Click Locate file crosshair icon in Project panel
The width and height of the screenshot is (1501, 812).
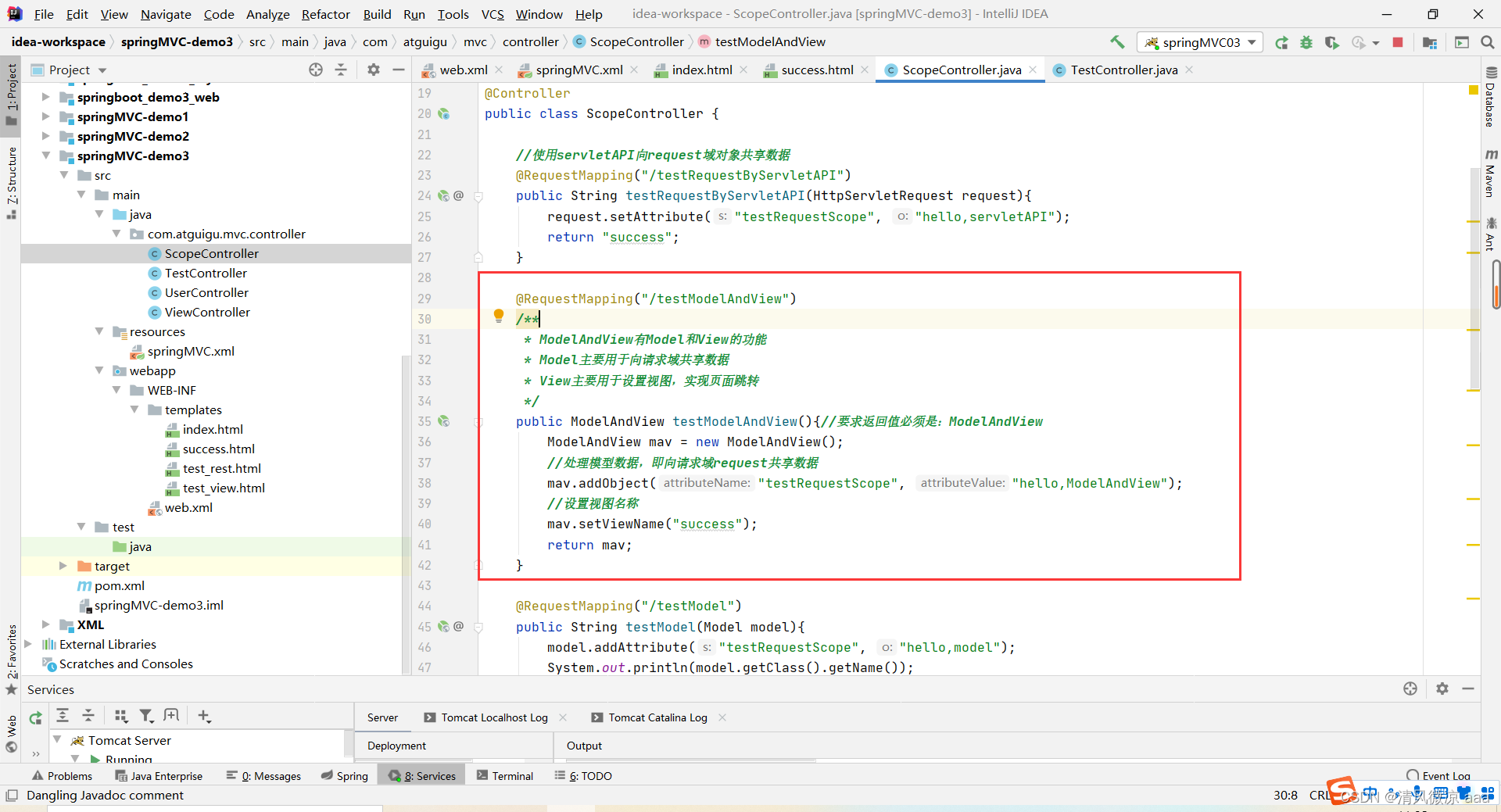click(x=316, y=70)
